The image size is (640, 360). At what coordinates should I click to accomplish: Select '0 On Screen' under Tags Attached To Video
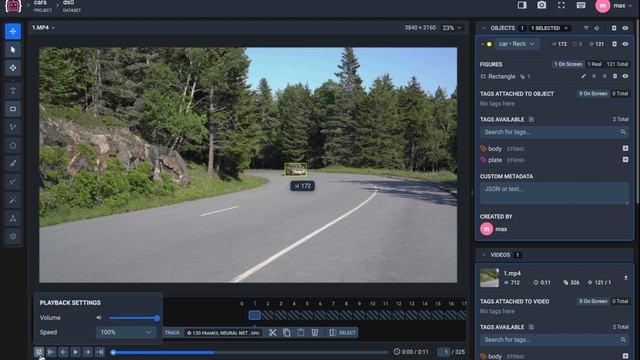tap(593, 302)
